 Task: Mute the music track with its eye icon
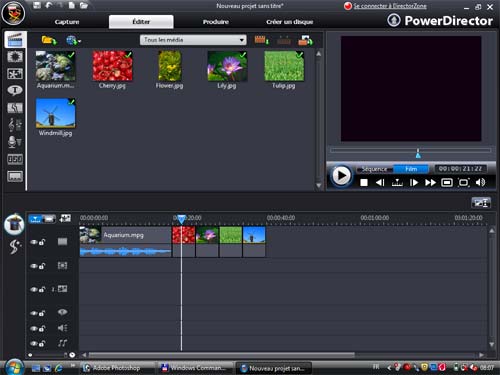(33, 343)
